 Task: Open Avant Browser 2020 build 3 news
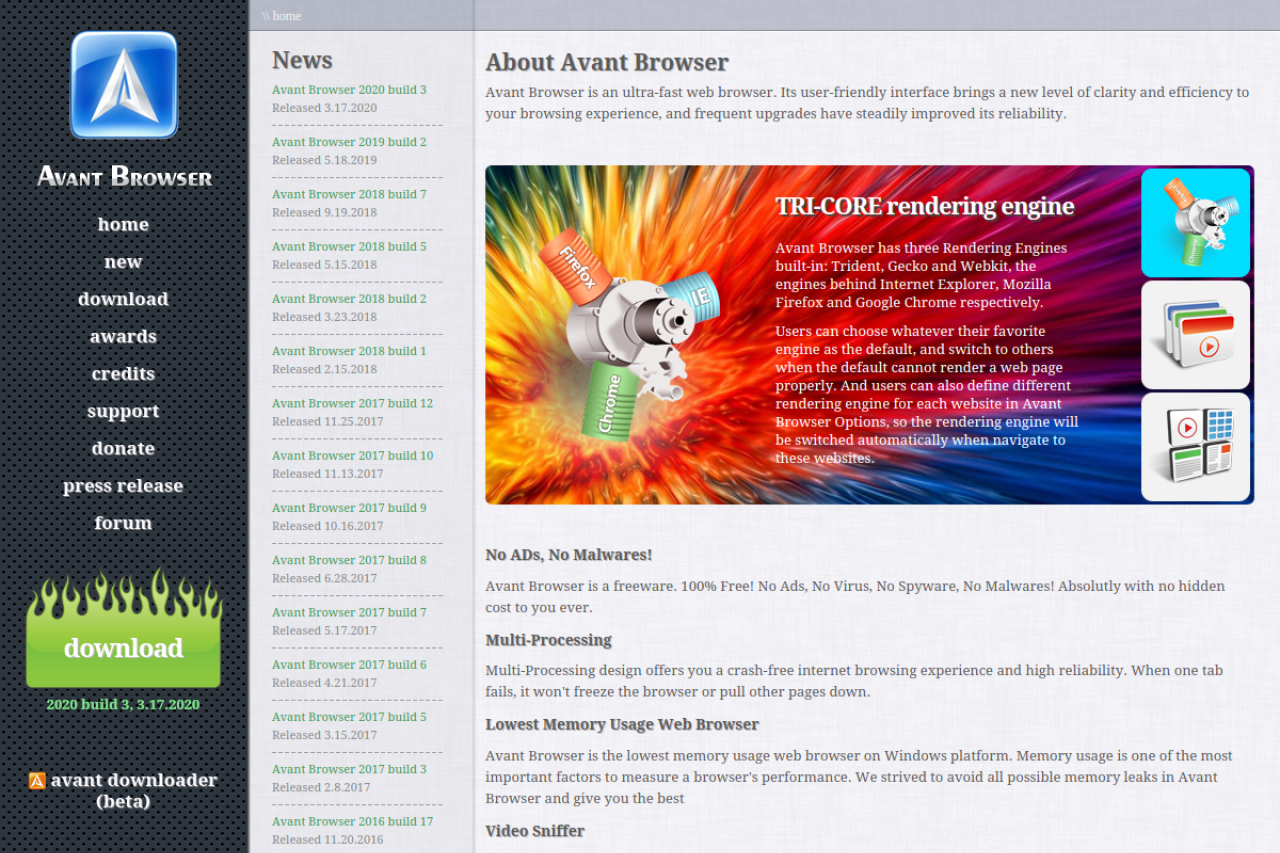[349, 90]
